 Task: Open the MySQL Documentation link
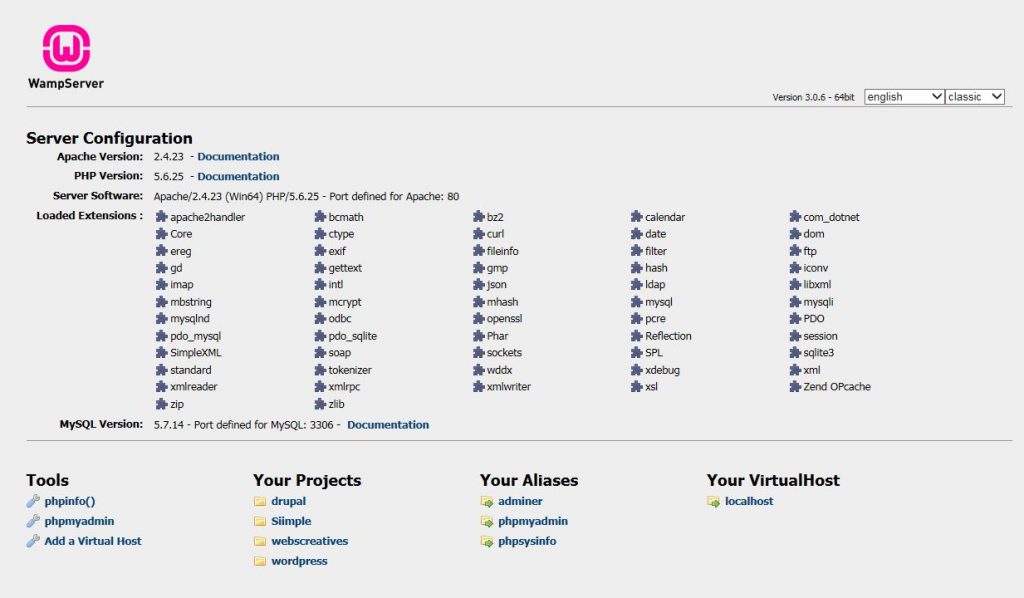pyautogui.click(x=388, y=425)
